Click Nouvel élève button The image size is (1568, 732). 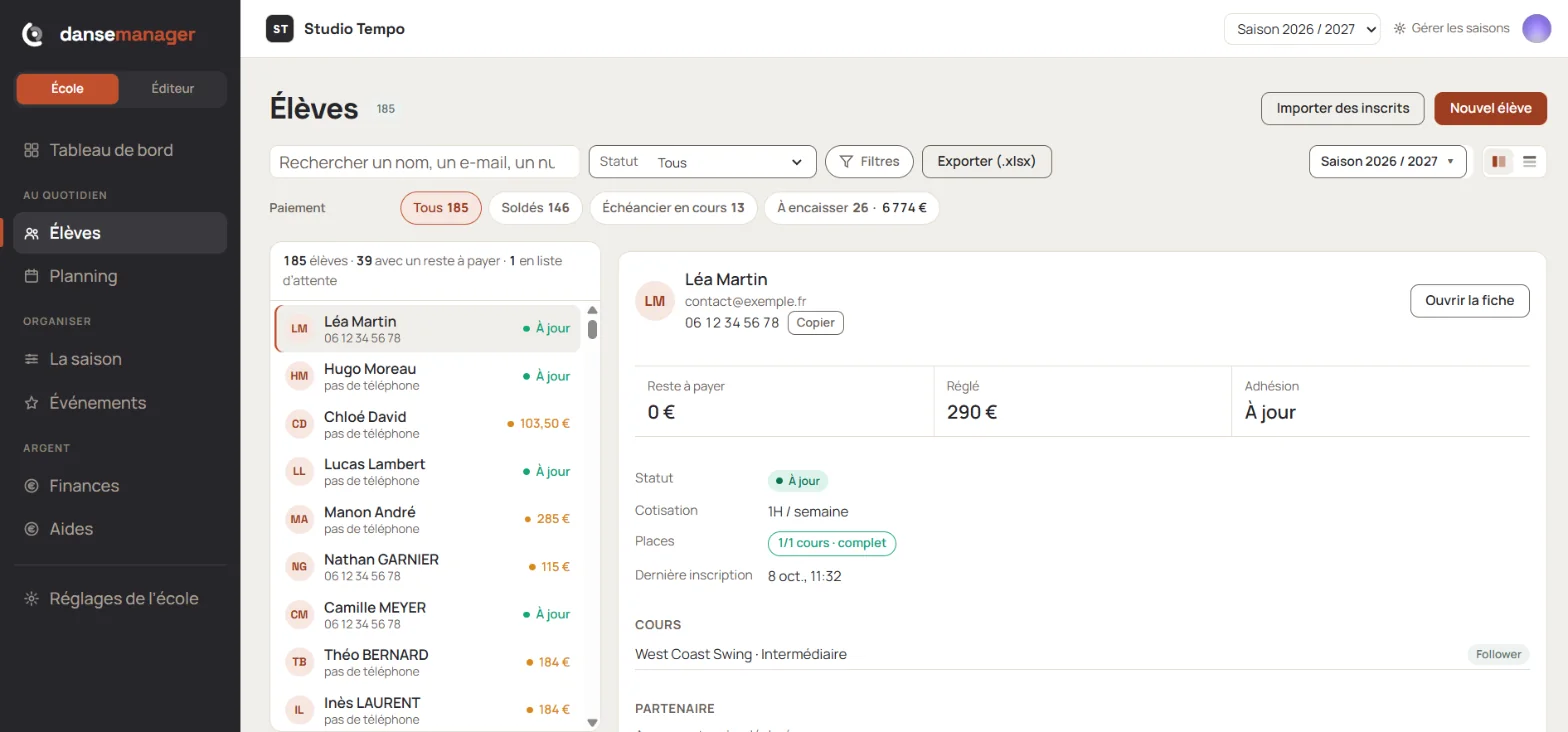pyautogui.click(x=1491, y=108)
